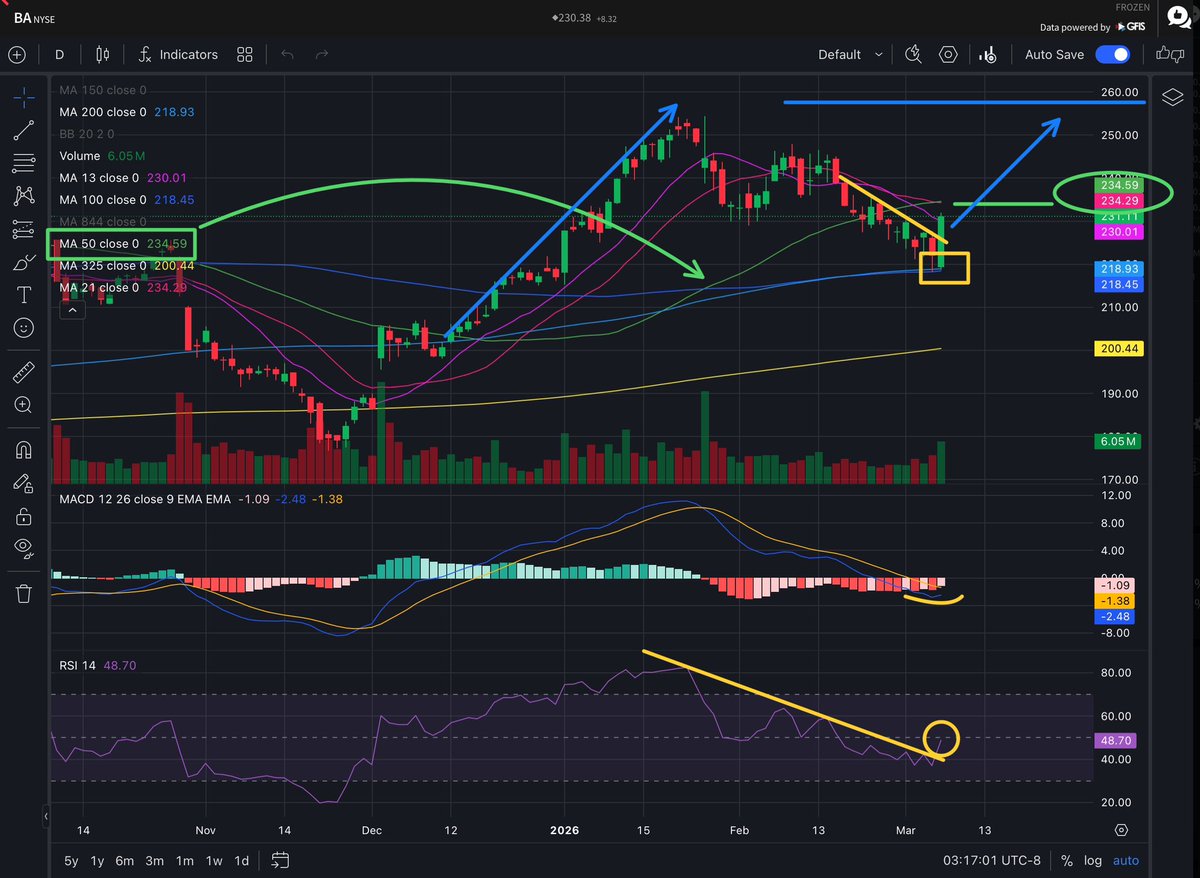Select the MA 21 close 0 legend
1200x878 pixels.
point(121,288)
